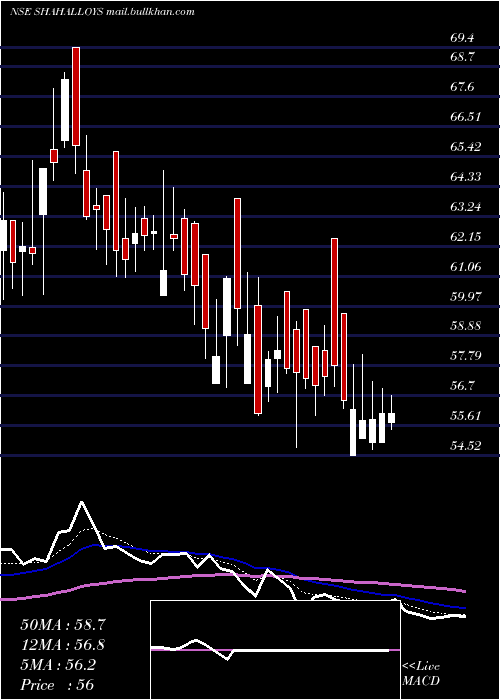Click the 65.42 price axis label

click(466, 146)
